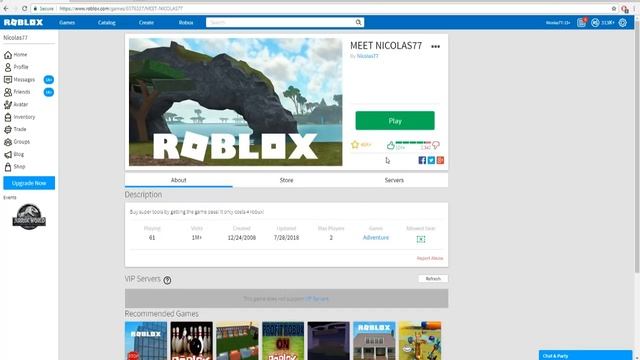This screenshot has width=640, height=360.
Task: Open the VIP Servers link in gray banner
Action: click(317, 299)
